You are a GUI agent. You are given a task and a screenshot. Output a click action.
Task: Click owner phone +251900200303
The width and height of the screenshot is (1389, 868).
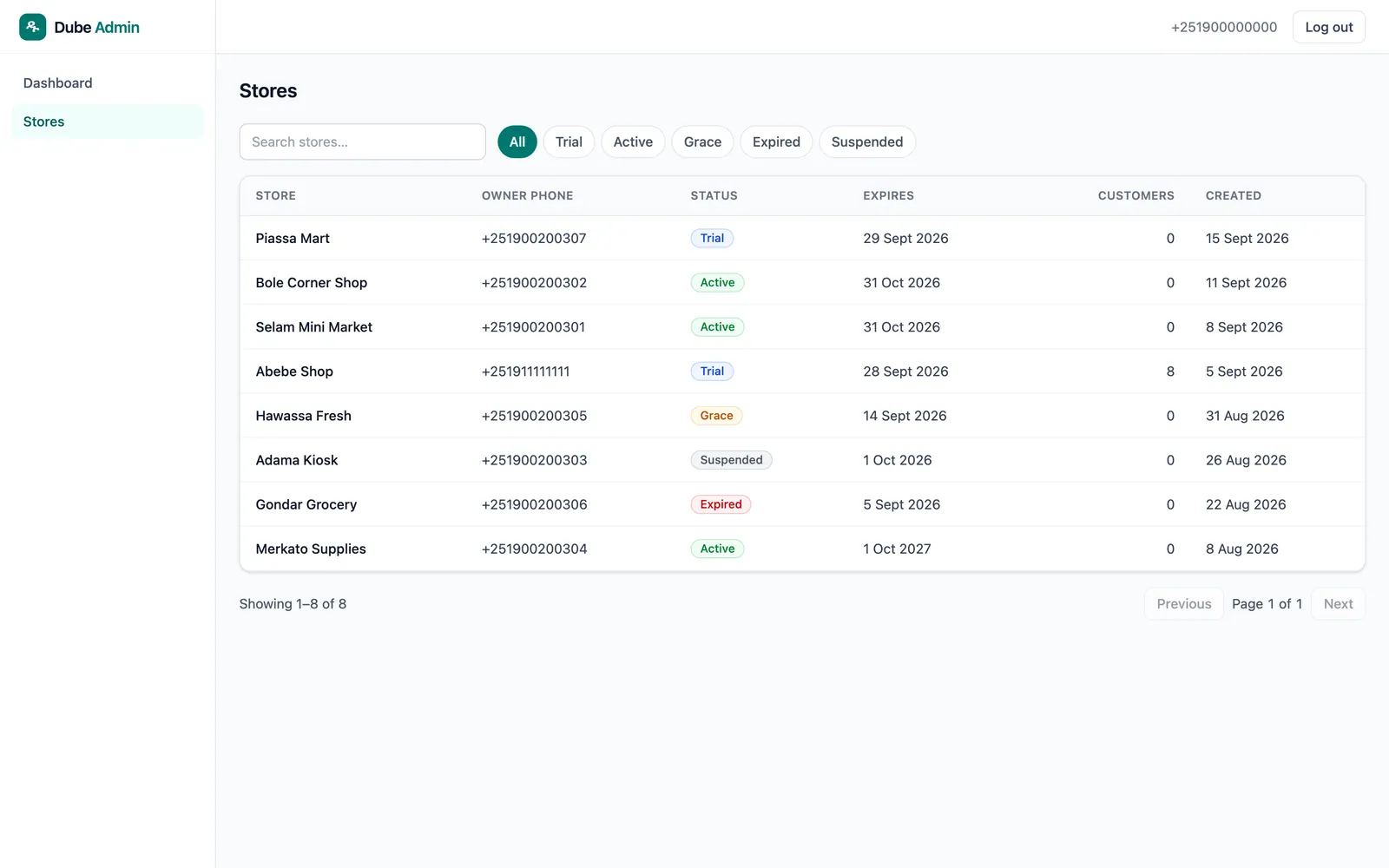(534, 460)
